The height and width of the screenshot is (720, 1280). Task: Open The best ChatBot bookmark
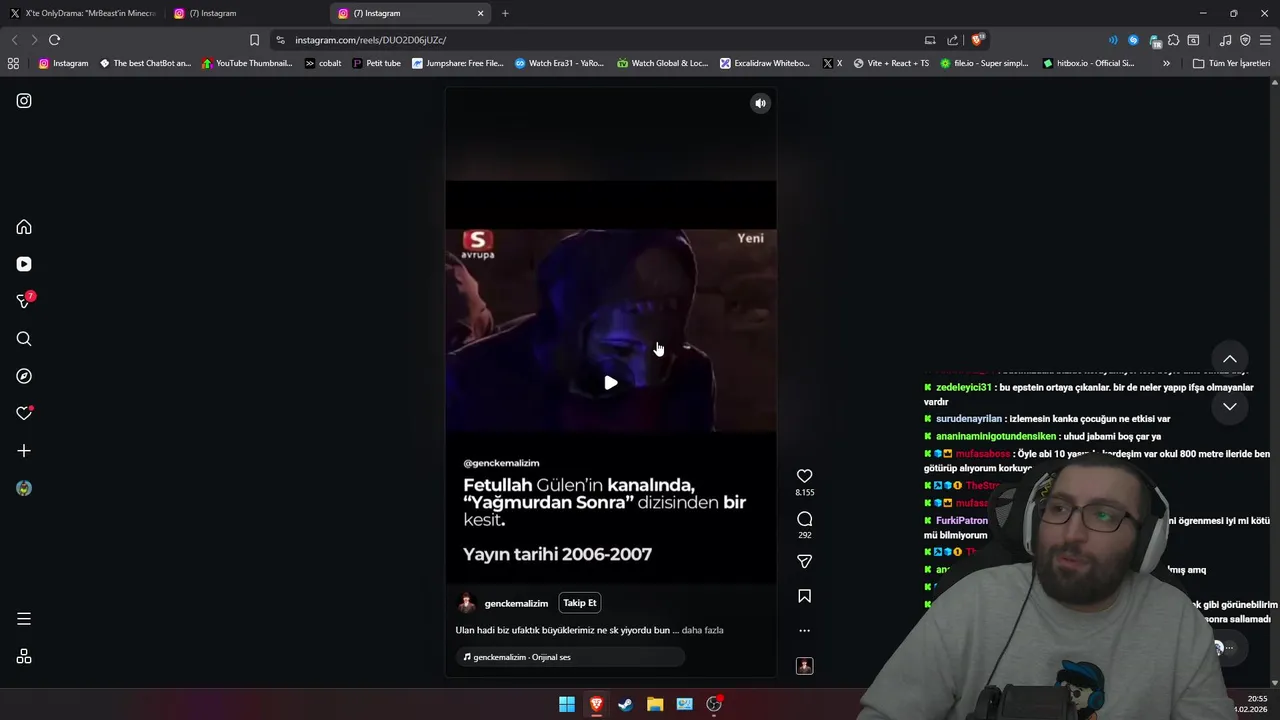click(144, 63)
